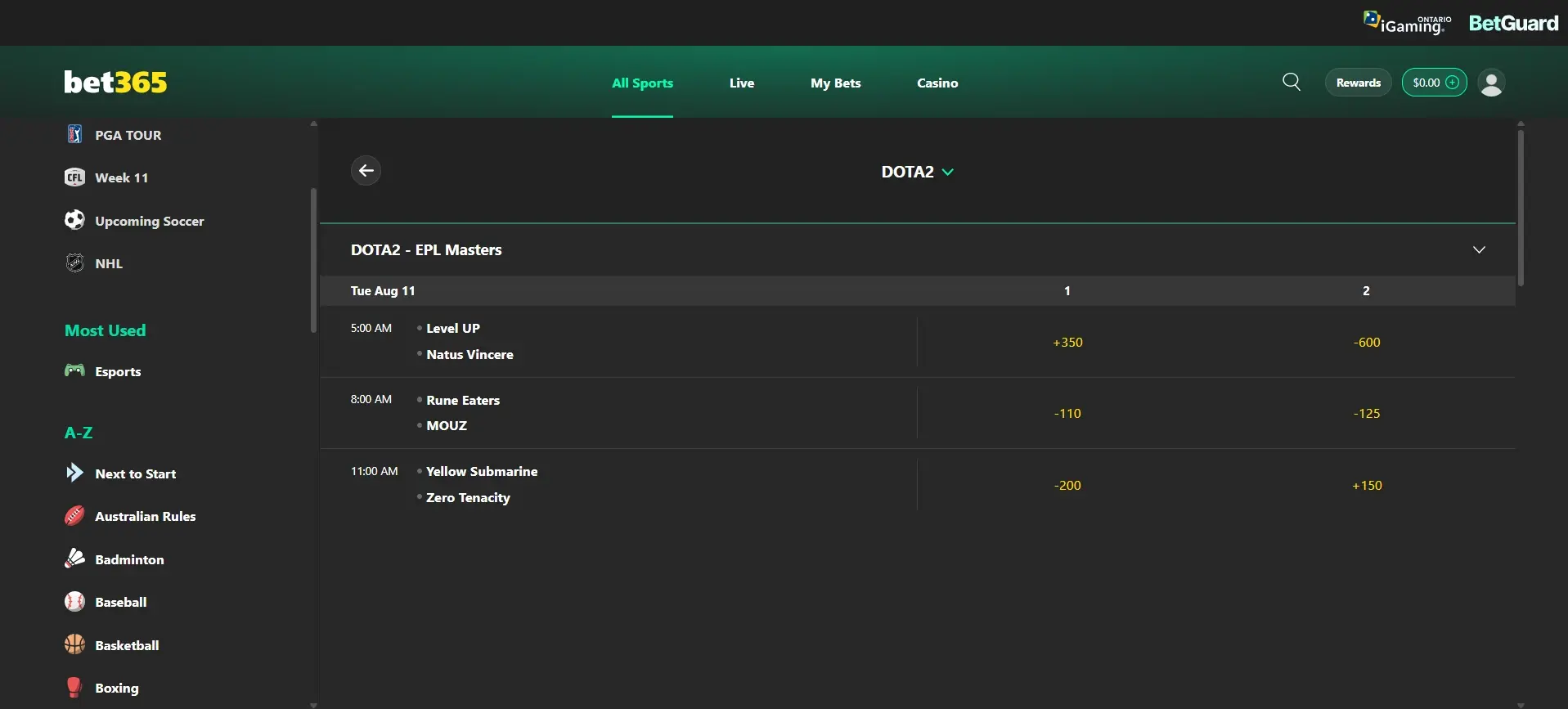Click the Basketball icon in A-Z list

74,644
